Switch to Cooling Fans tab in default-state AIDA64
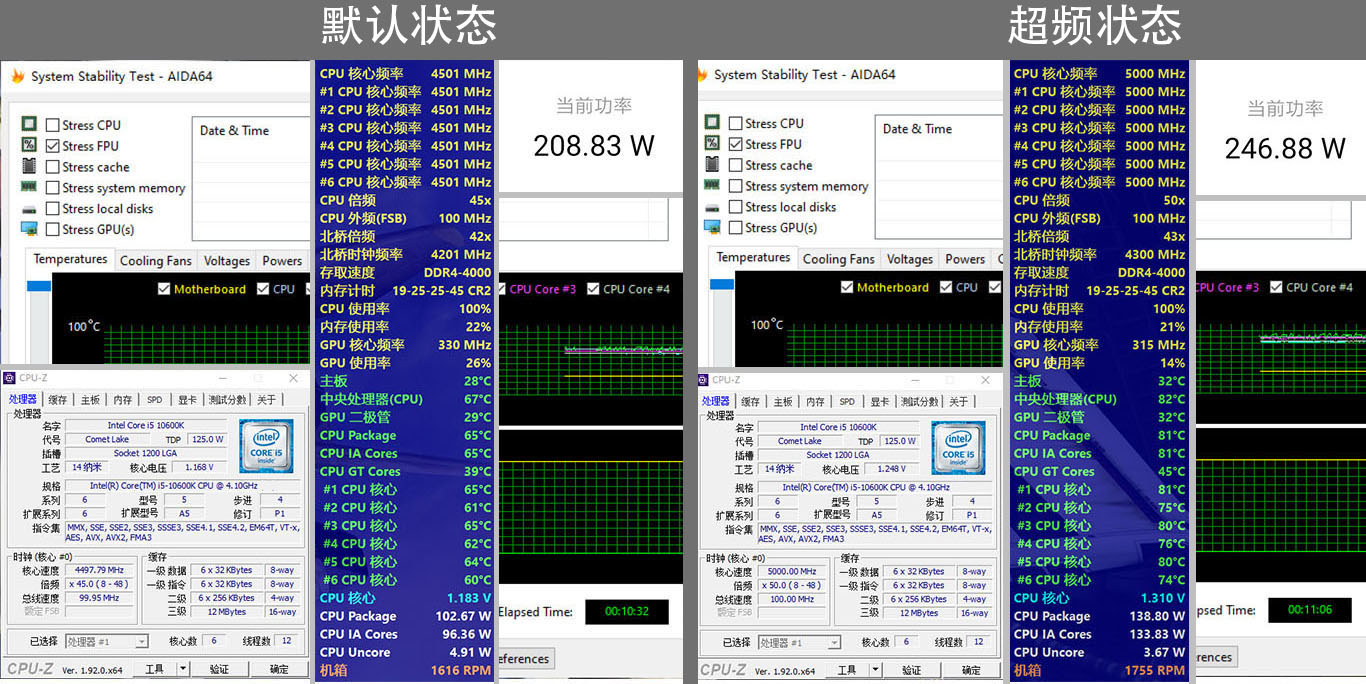This screenshot has width=1366, height=684. [155, 260]
